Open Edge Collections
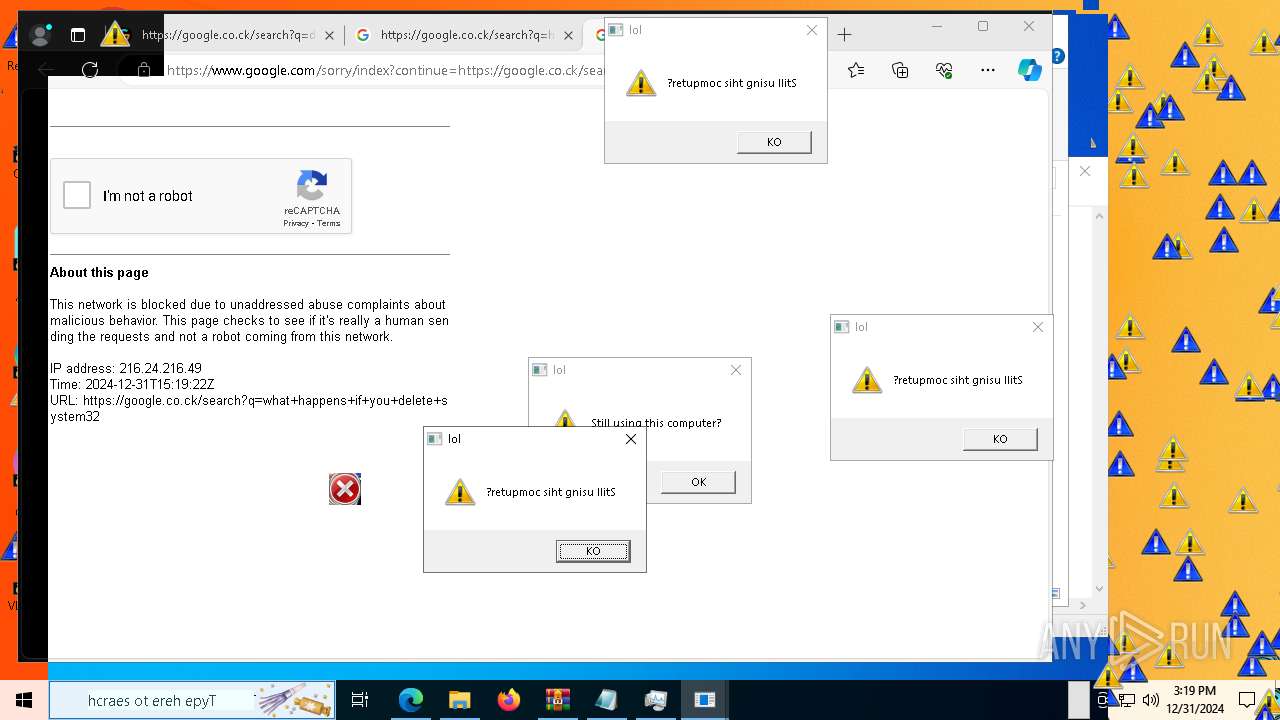The width and height of the screenshot is (1280, 720). tap(900, 70)
